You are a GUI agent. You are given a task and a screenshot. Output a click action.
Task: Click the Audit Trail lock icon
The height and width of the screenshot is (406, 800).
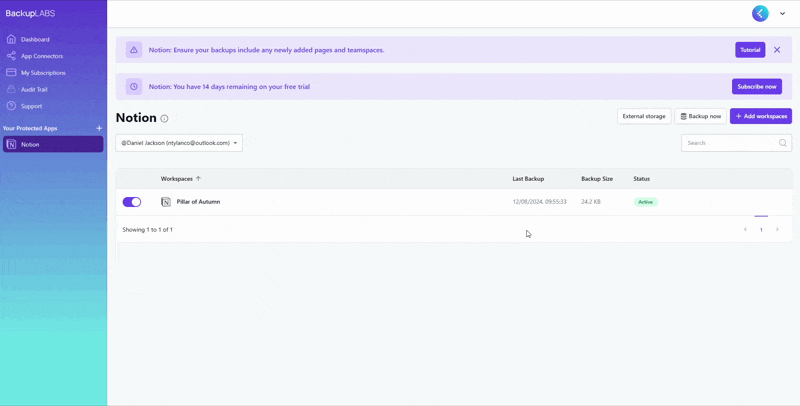point(11,89)
